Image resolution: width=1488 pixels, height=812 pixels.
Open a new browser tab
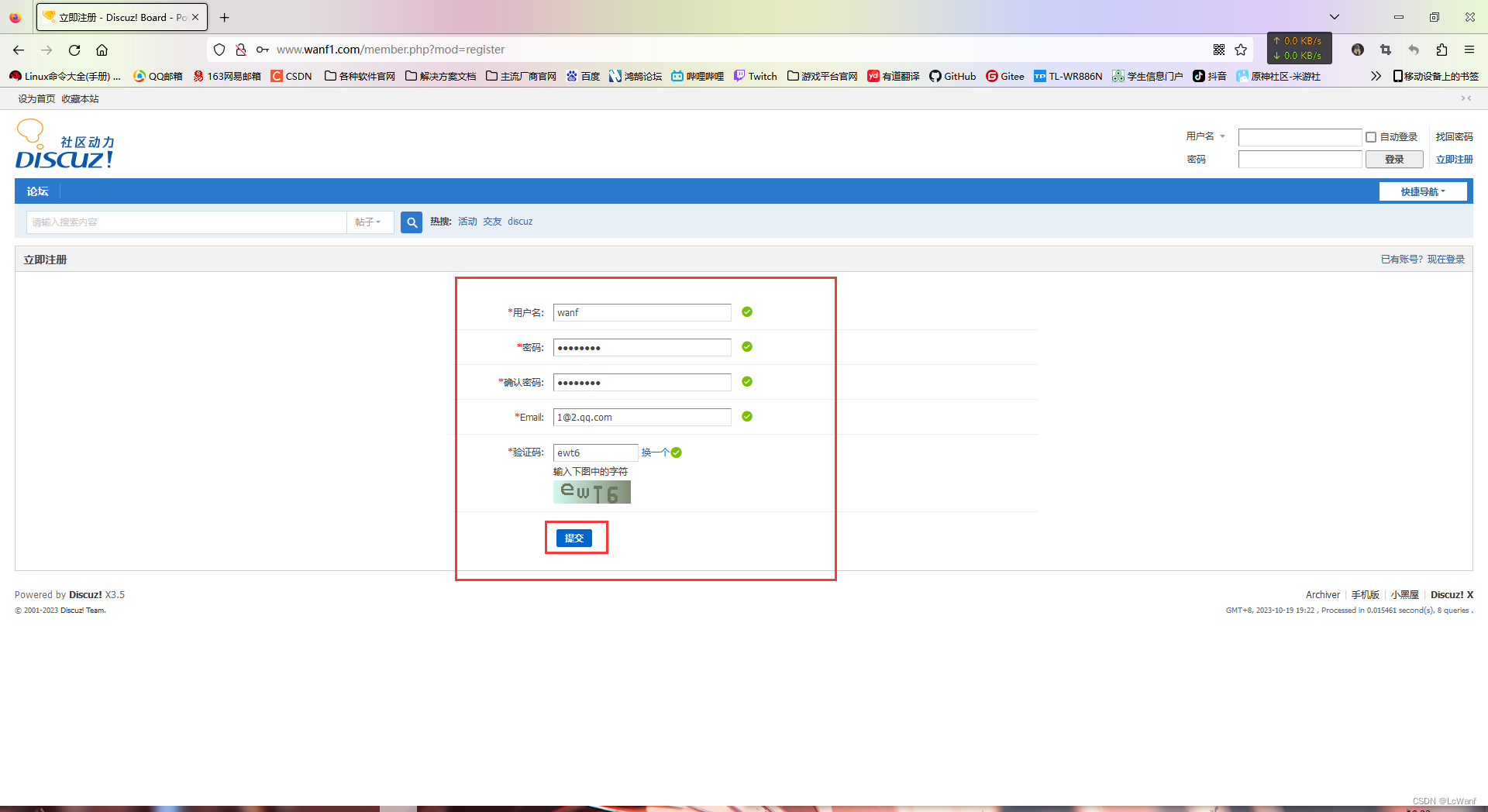tap(225, 17)
